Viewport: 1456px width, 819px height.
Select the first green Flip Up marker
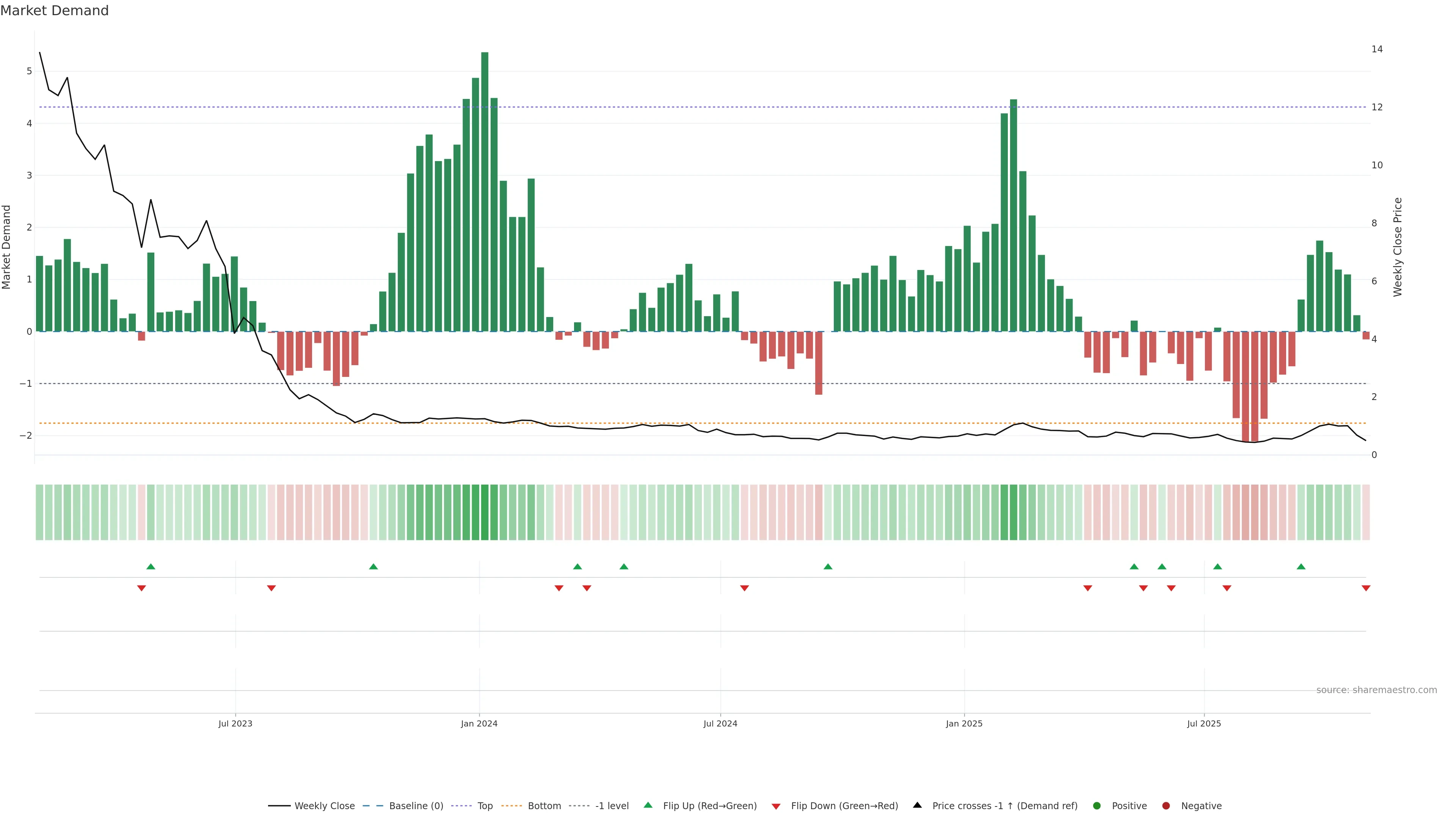pos(151,567)
